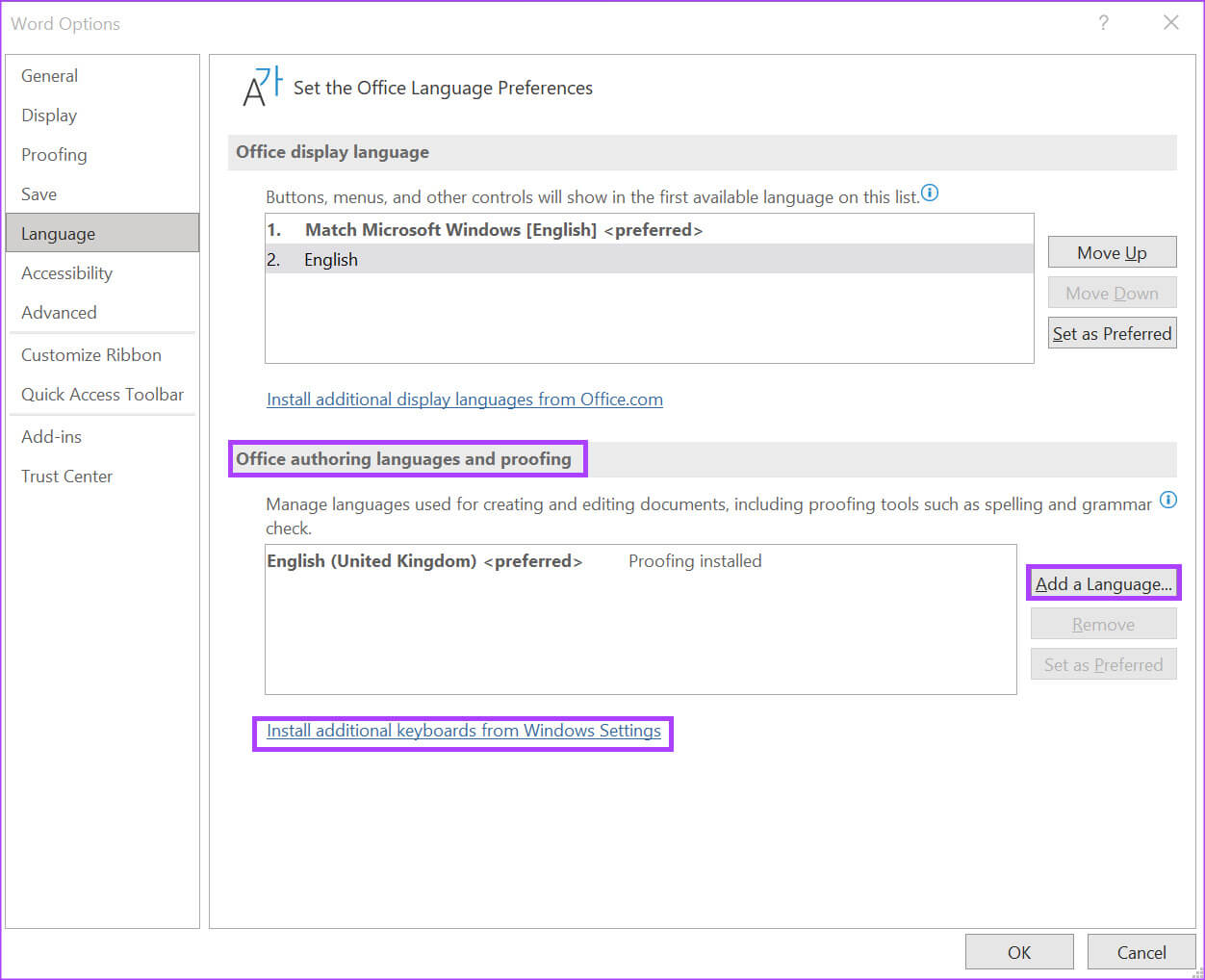Open Quick Access Toolbar settings
Screen dimensions: 1205x980
102,395
